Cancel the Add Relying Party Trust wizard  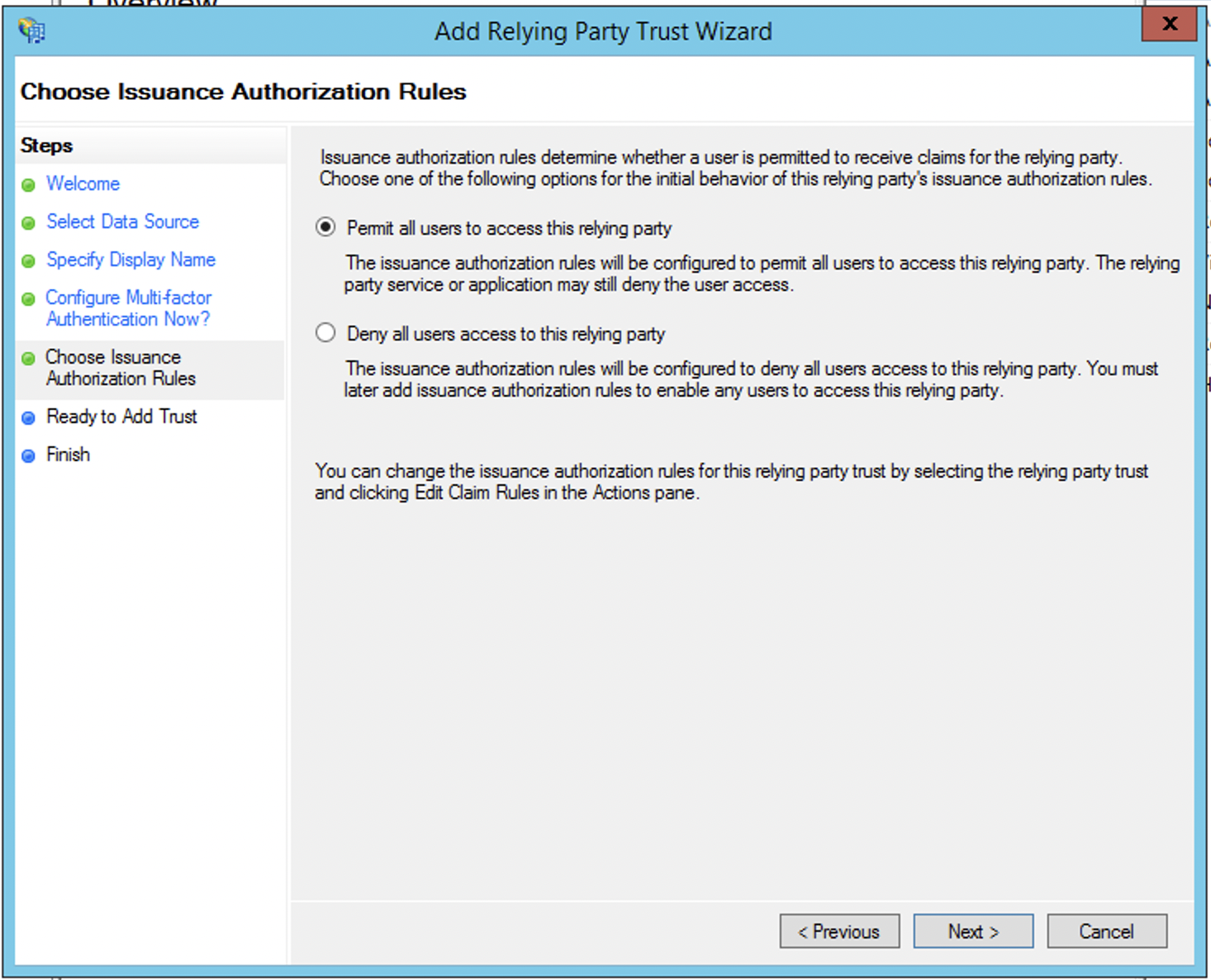[1106, 931]
